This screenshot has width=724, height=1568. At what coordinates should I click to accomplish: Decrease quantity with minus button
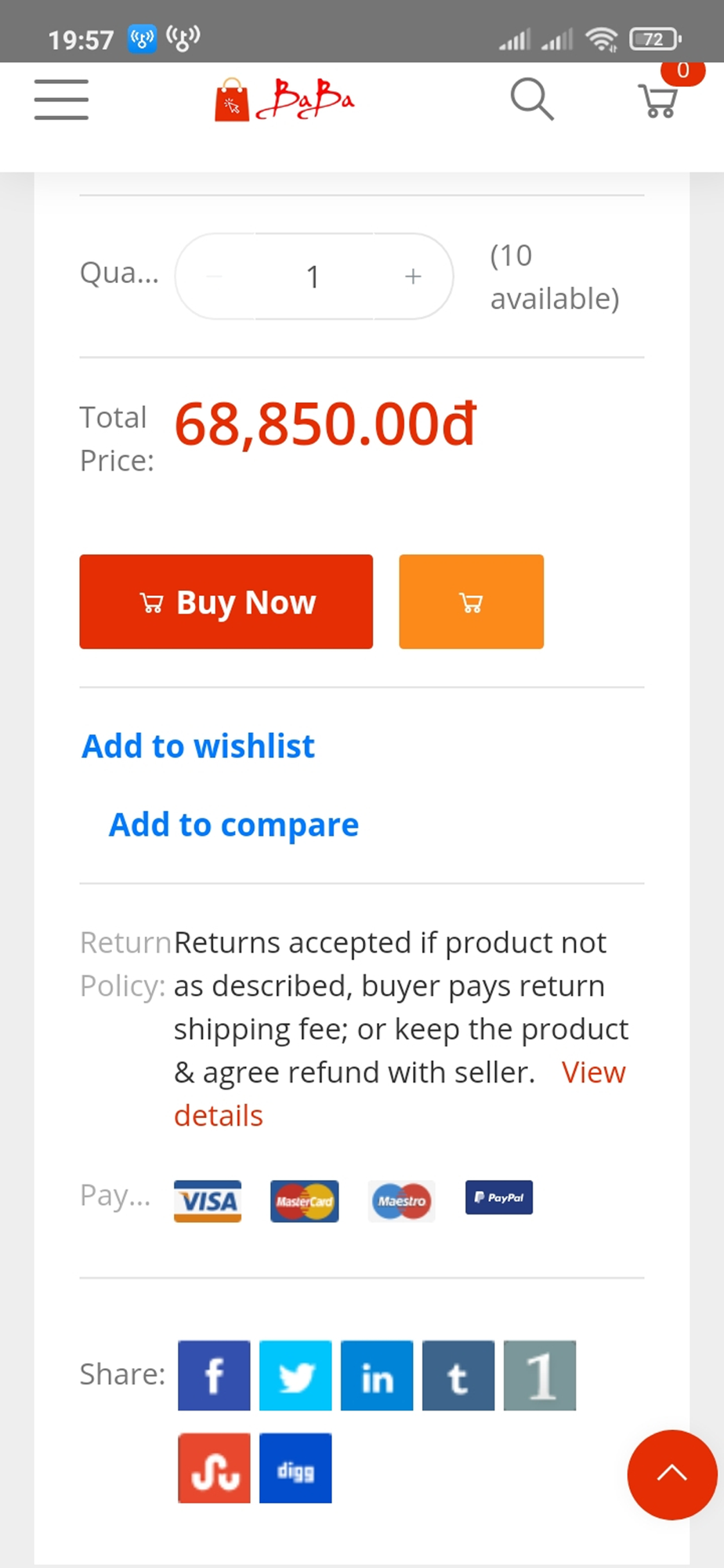coord(215,276)
